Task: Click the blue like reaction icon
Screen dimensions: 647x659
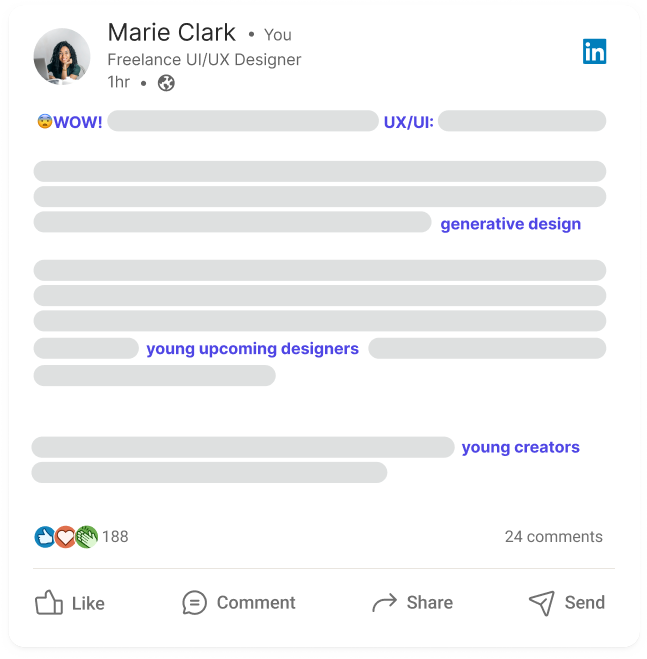Action: pos(45,537)
